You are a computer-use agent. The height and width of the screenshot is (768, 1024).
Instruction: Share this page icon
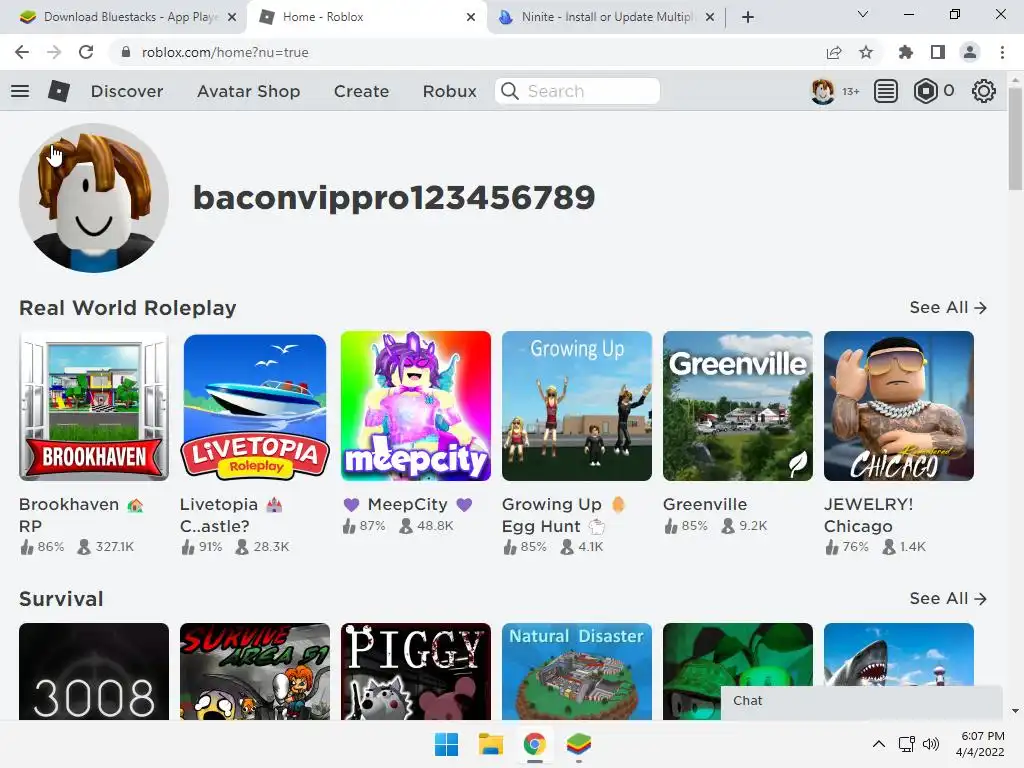pyautogui.click(x=834, y=52)
